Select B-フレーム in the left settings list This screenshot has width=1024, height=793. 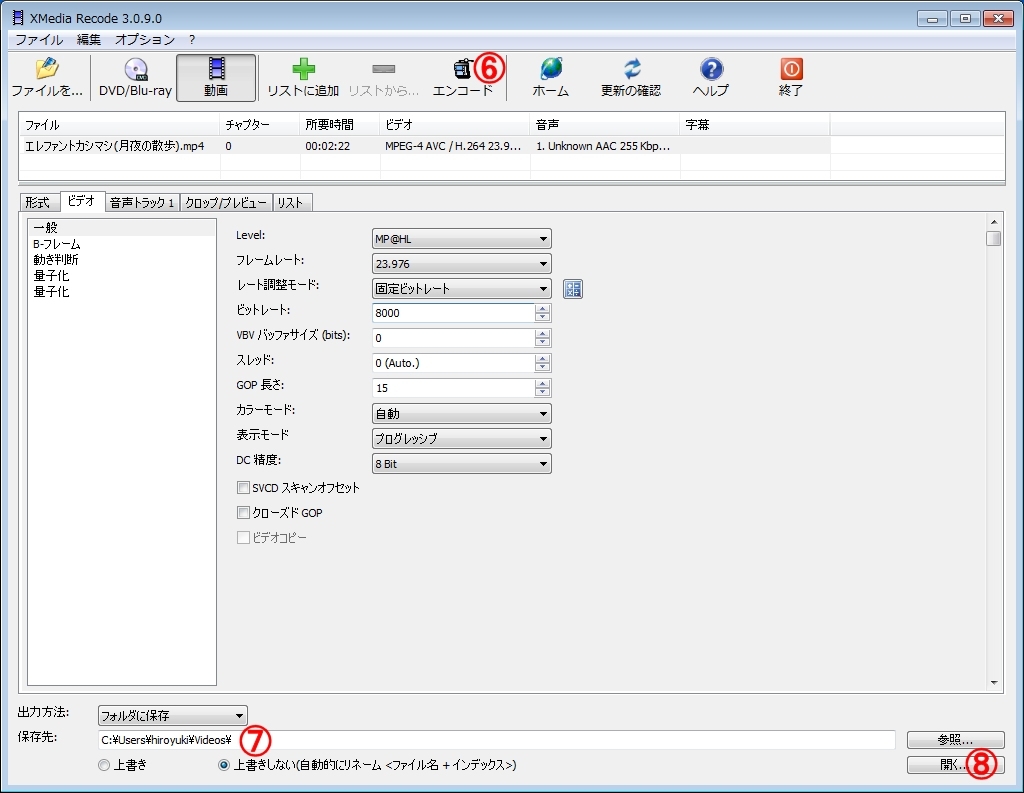pos(57,244)
